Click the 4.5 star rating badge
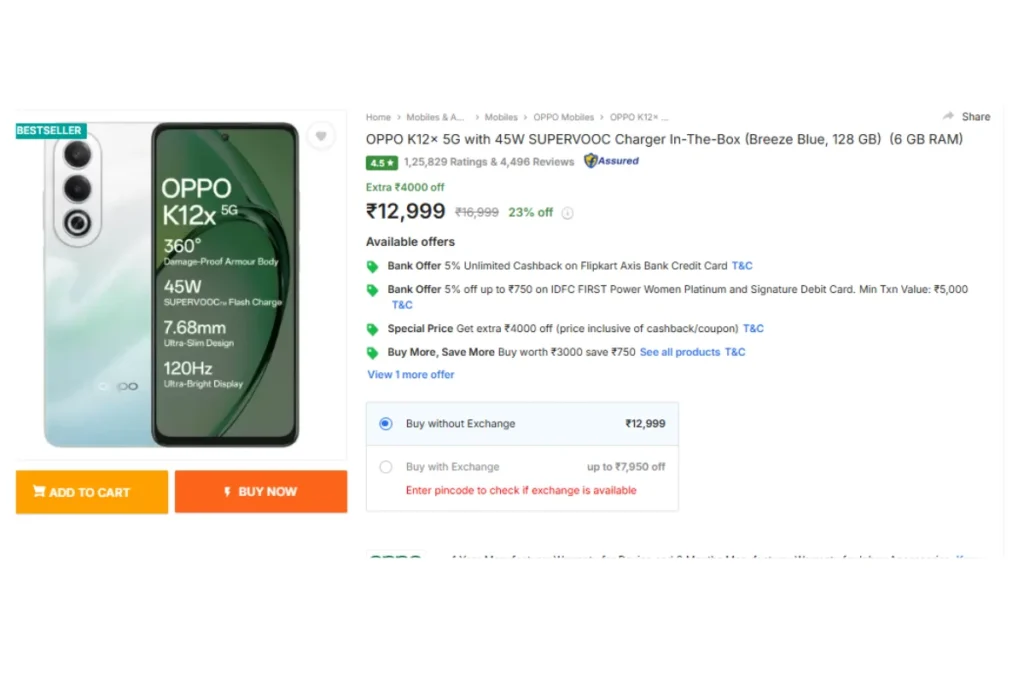 [381, 163]
